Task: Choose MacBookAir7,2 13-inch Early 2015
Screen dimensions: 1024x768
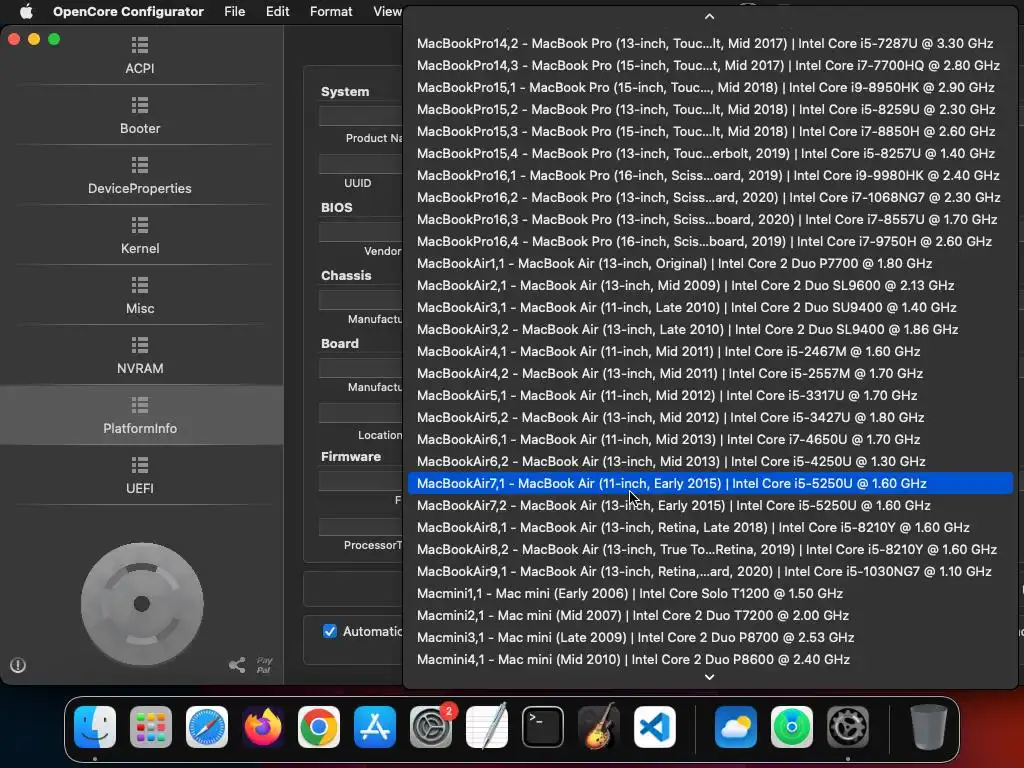Action: coord(710,505)
